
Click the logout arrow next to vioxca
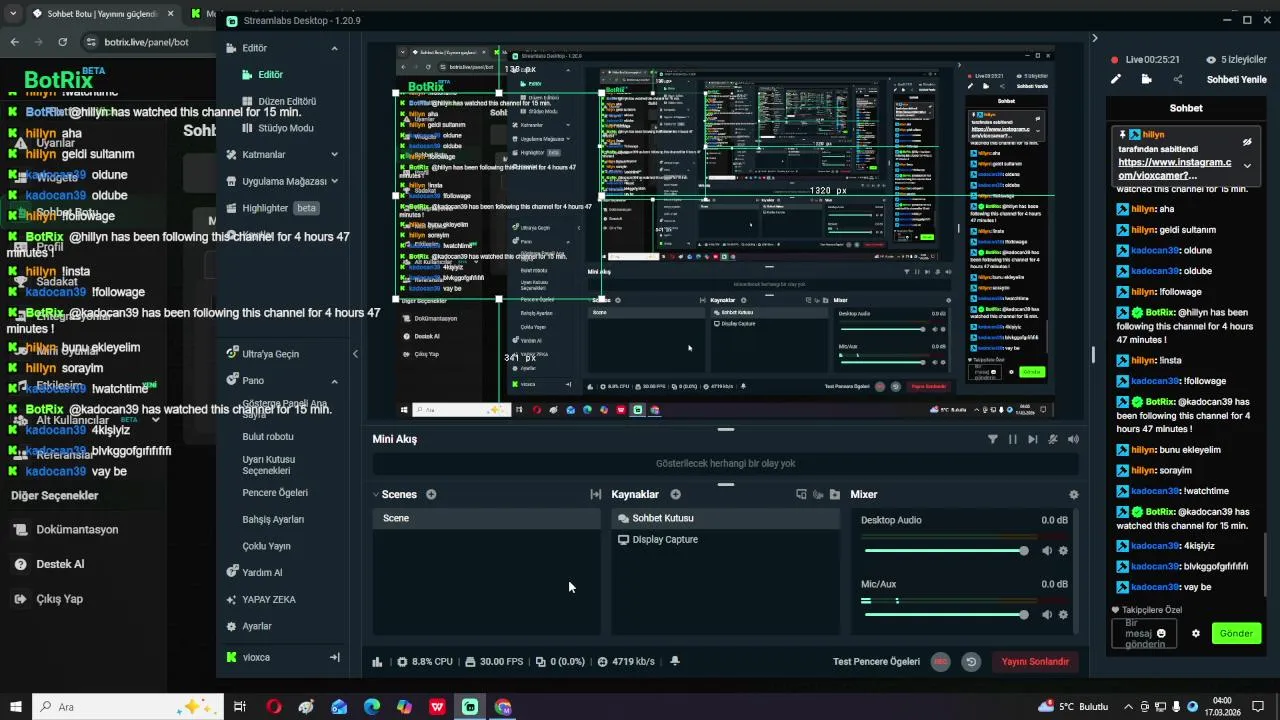335,657
